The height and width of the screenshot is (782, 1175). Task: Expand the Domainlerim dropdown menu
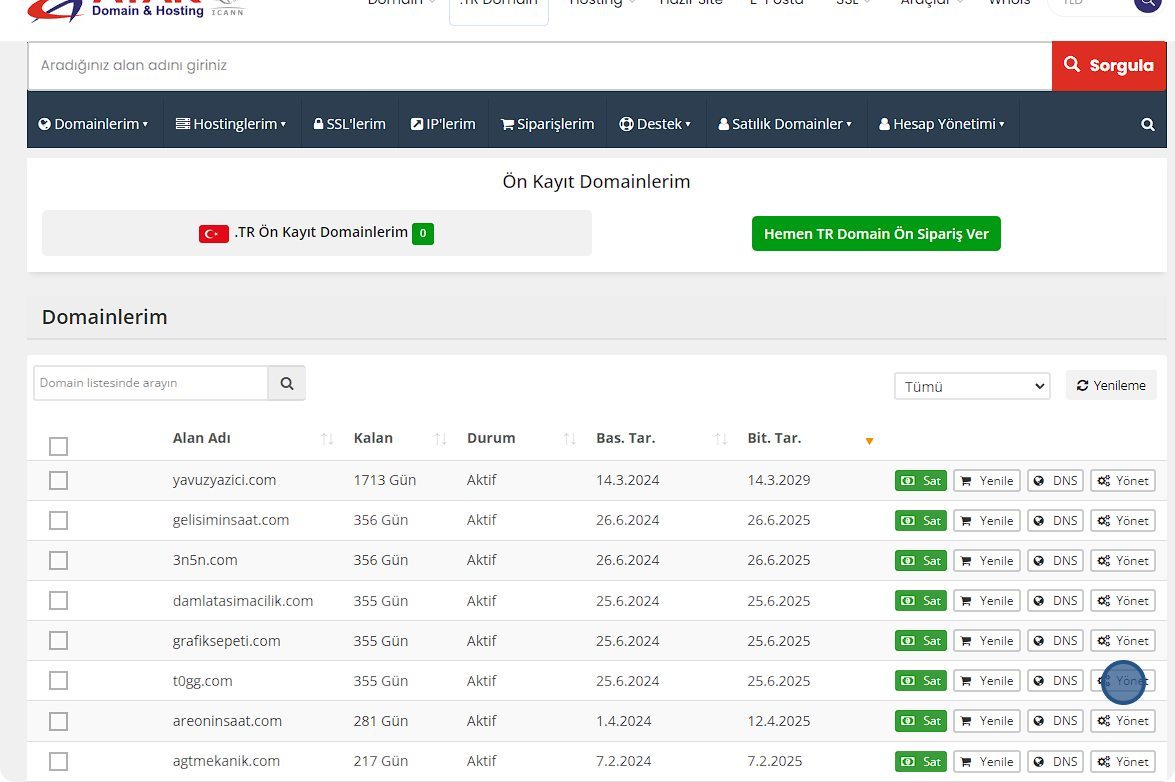(94, 124)
